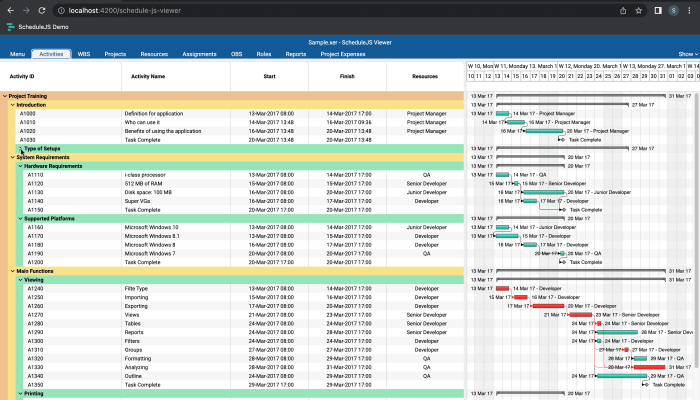Reload the current page
This screenshot has height=400, width=700.
pos(42,10)
